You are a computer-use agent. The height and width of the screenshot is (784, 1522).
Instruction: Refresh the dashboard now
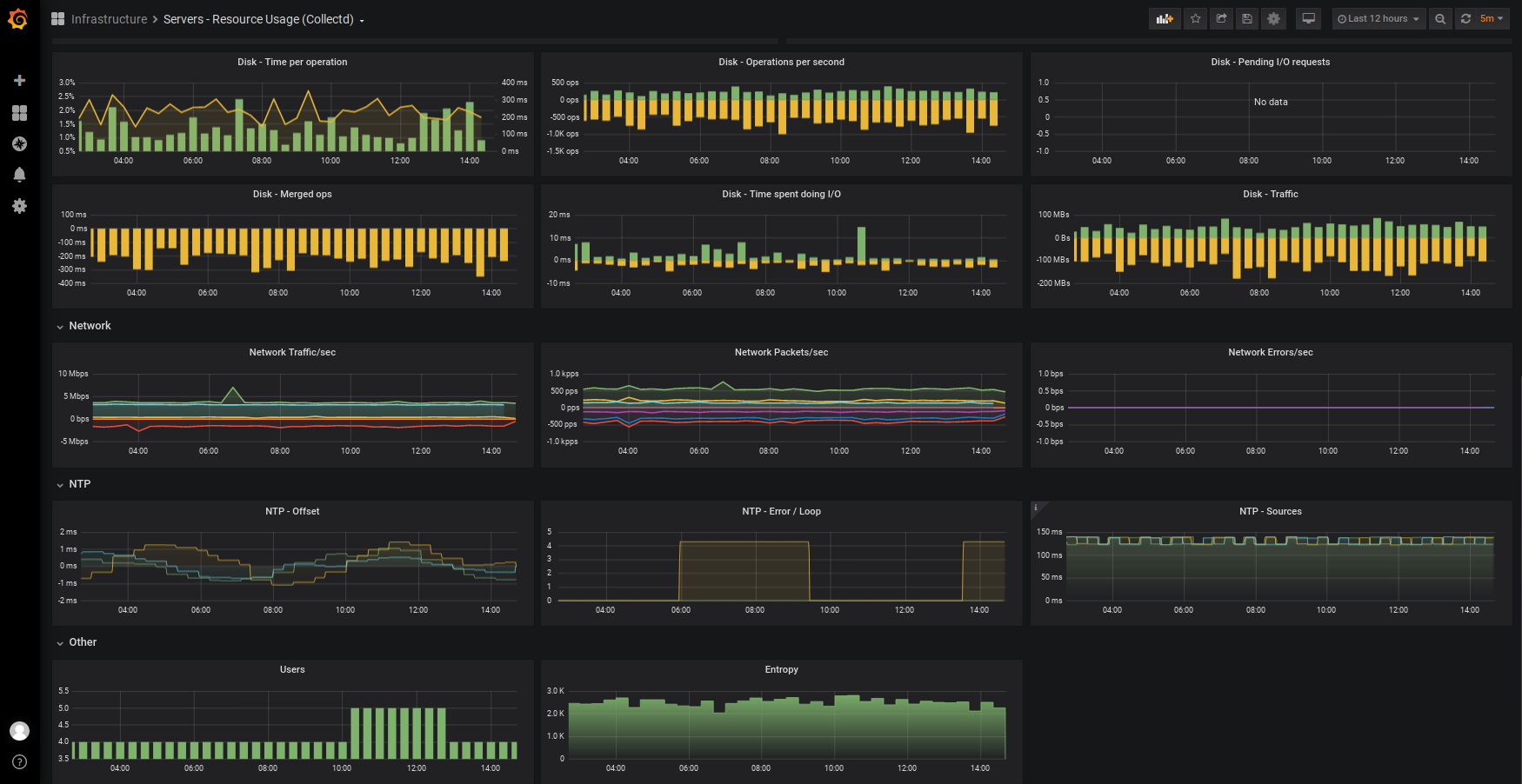tap(1465, 19)
